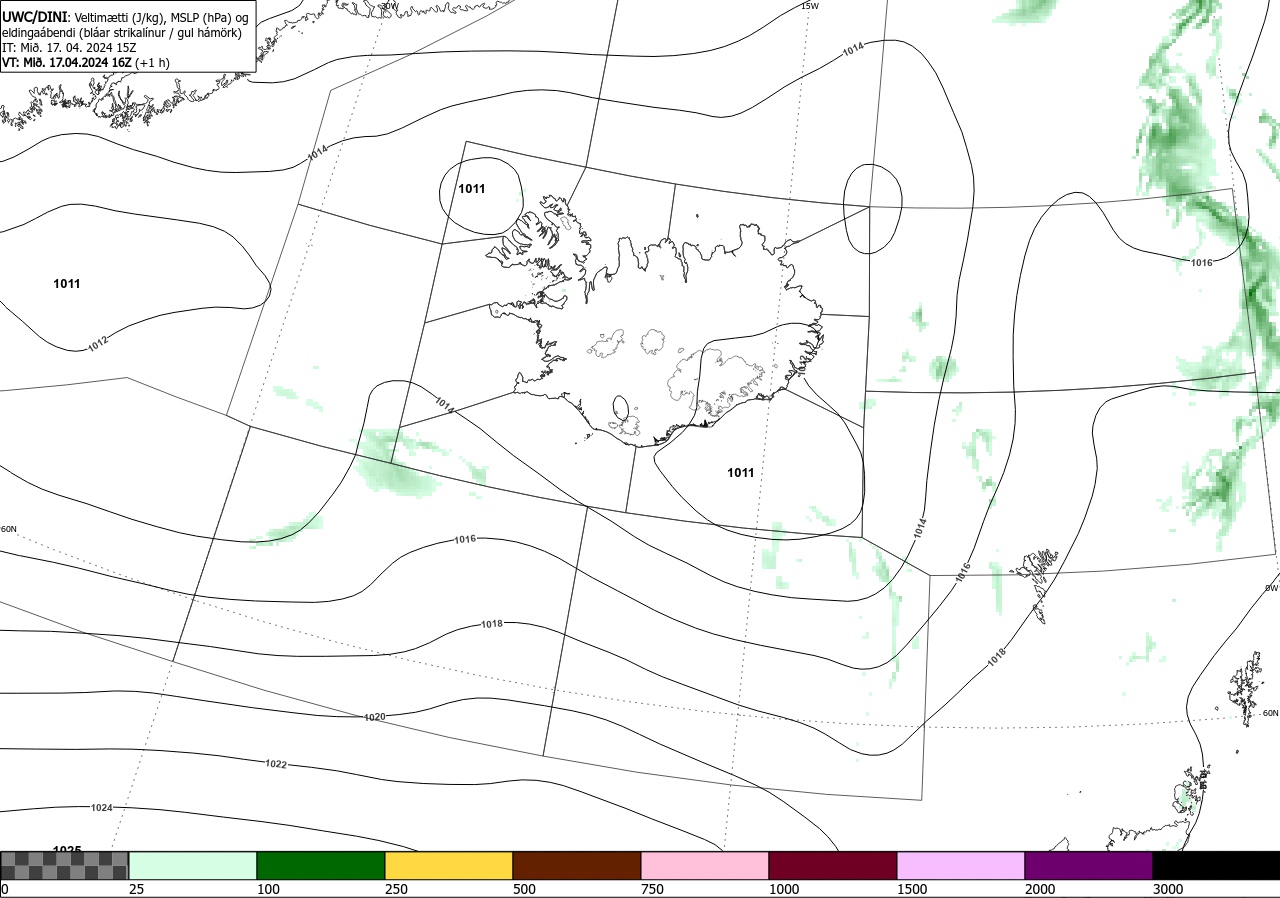Click the legend value 25
1280x898 pixels.
pos(137,889)
